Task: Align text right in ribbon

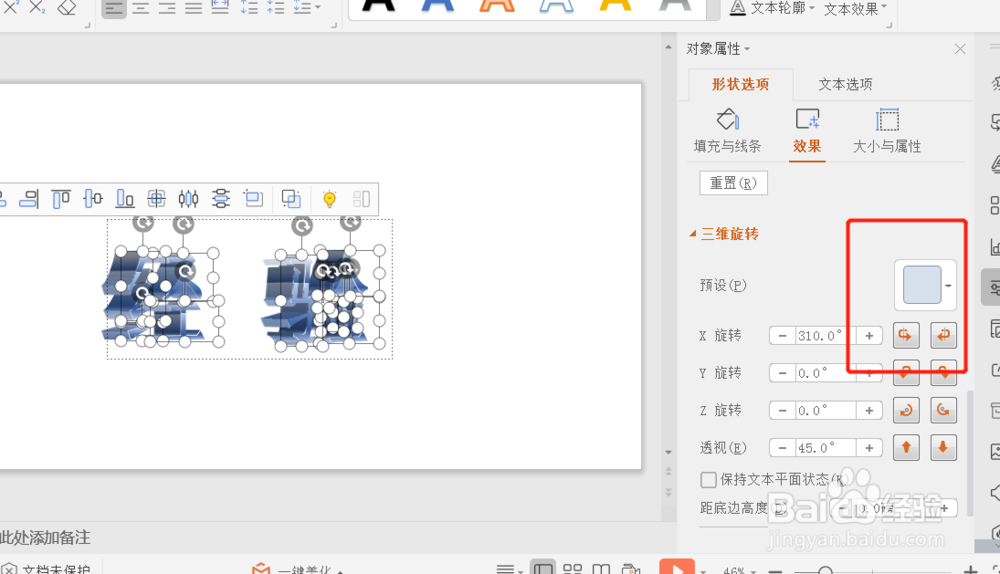Action: coord(167,8)
